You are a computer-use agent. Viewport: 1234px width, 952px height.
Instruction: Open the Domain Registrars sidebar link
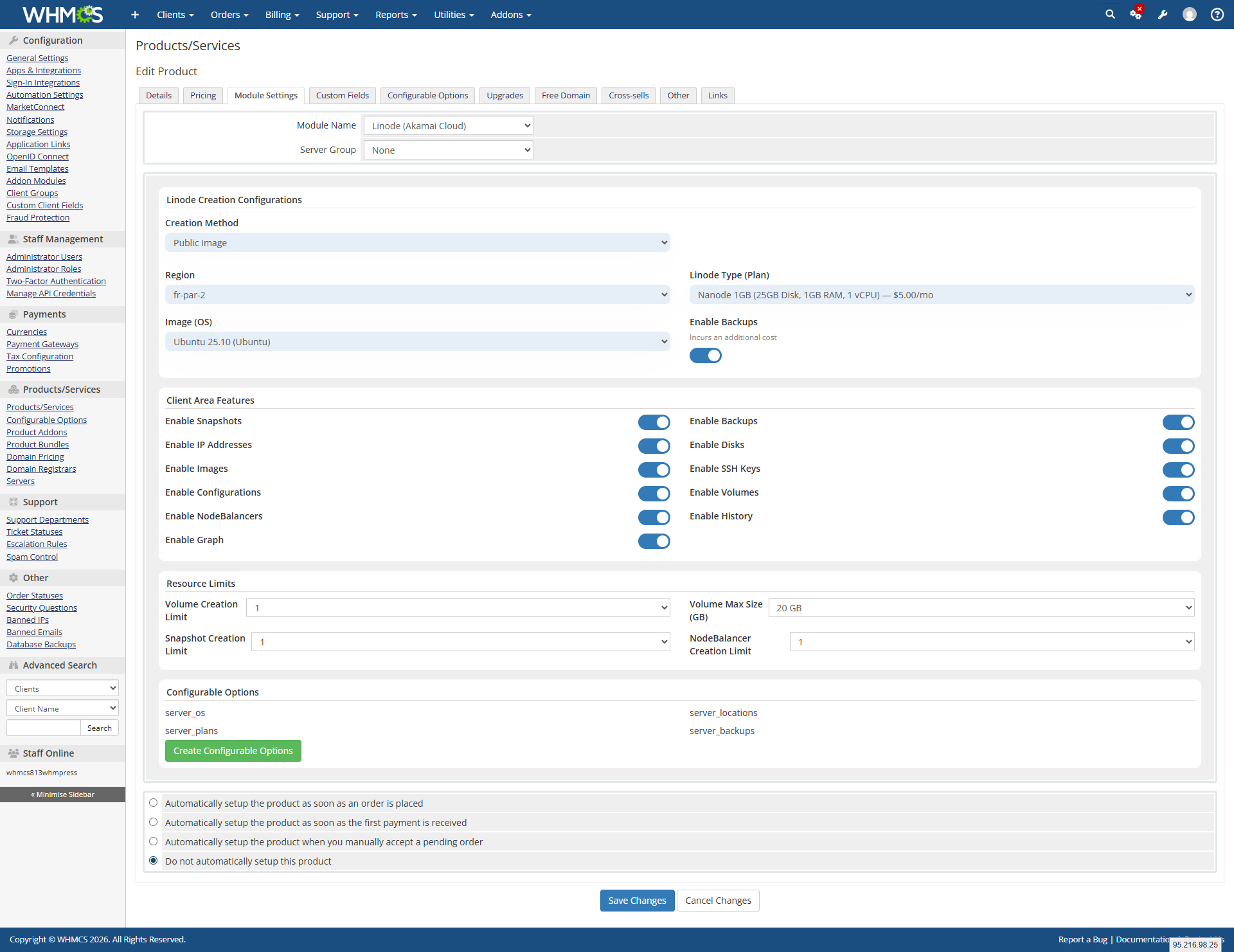(41, 469)
